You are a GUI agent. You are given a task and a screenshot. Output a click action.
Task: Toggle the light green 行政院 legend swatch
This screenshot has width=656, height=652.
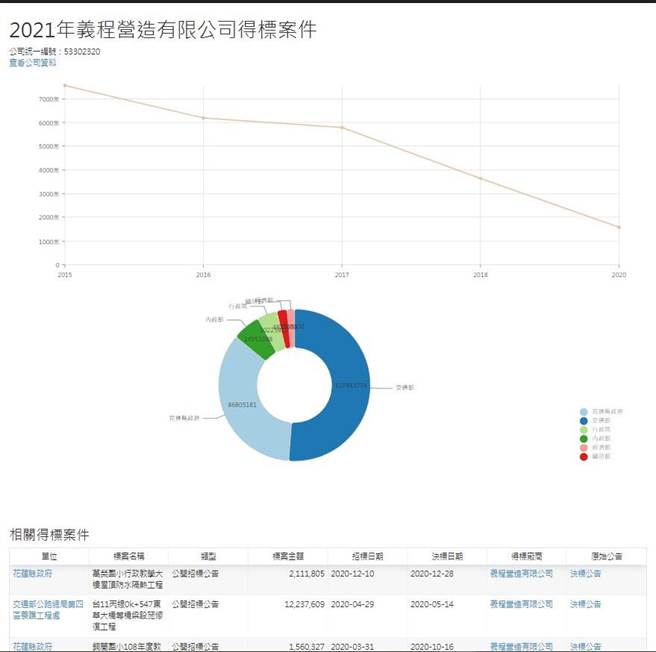tap(584, 430)
